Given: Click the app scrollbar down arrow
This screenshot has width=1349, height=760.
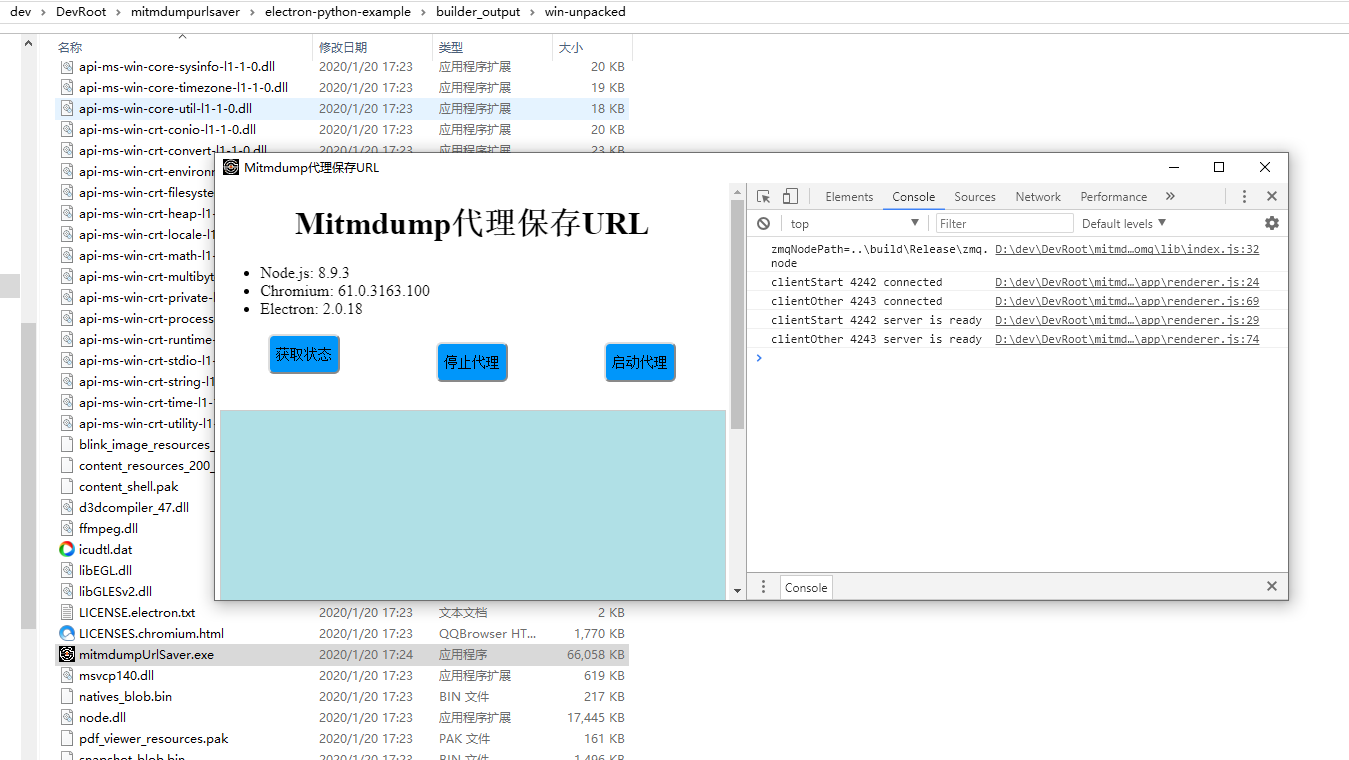Looking at the screenshot, I should (x=738, y=591).
